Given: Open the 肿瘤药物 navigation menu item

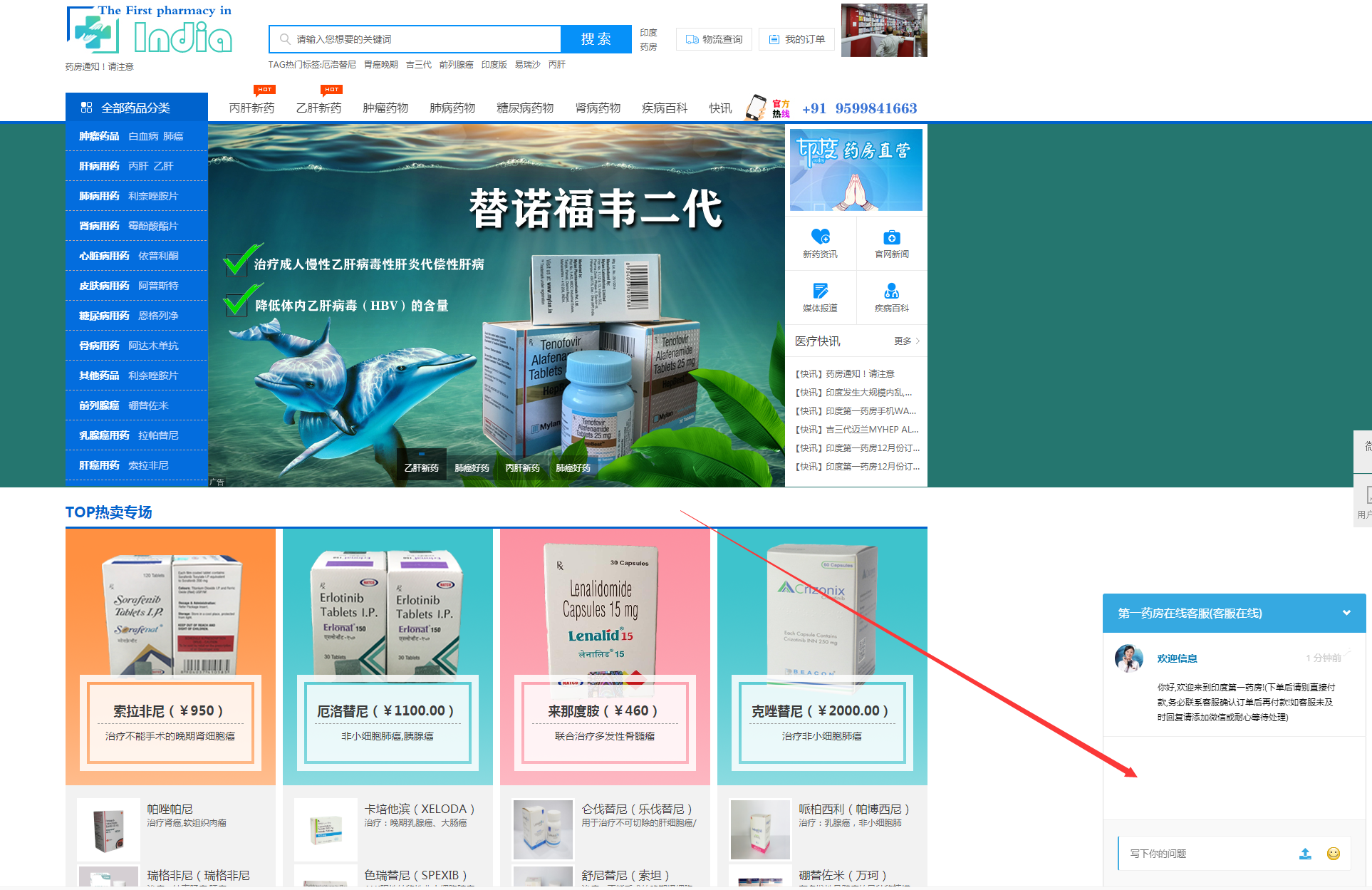Looking at the screenshot, I should click(385, 108).
